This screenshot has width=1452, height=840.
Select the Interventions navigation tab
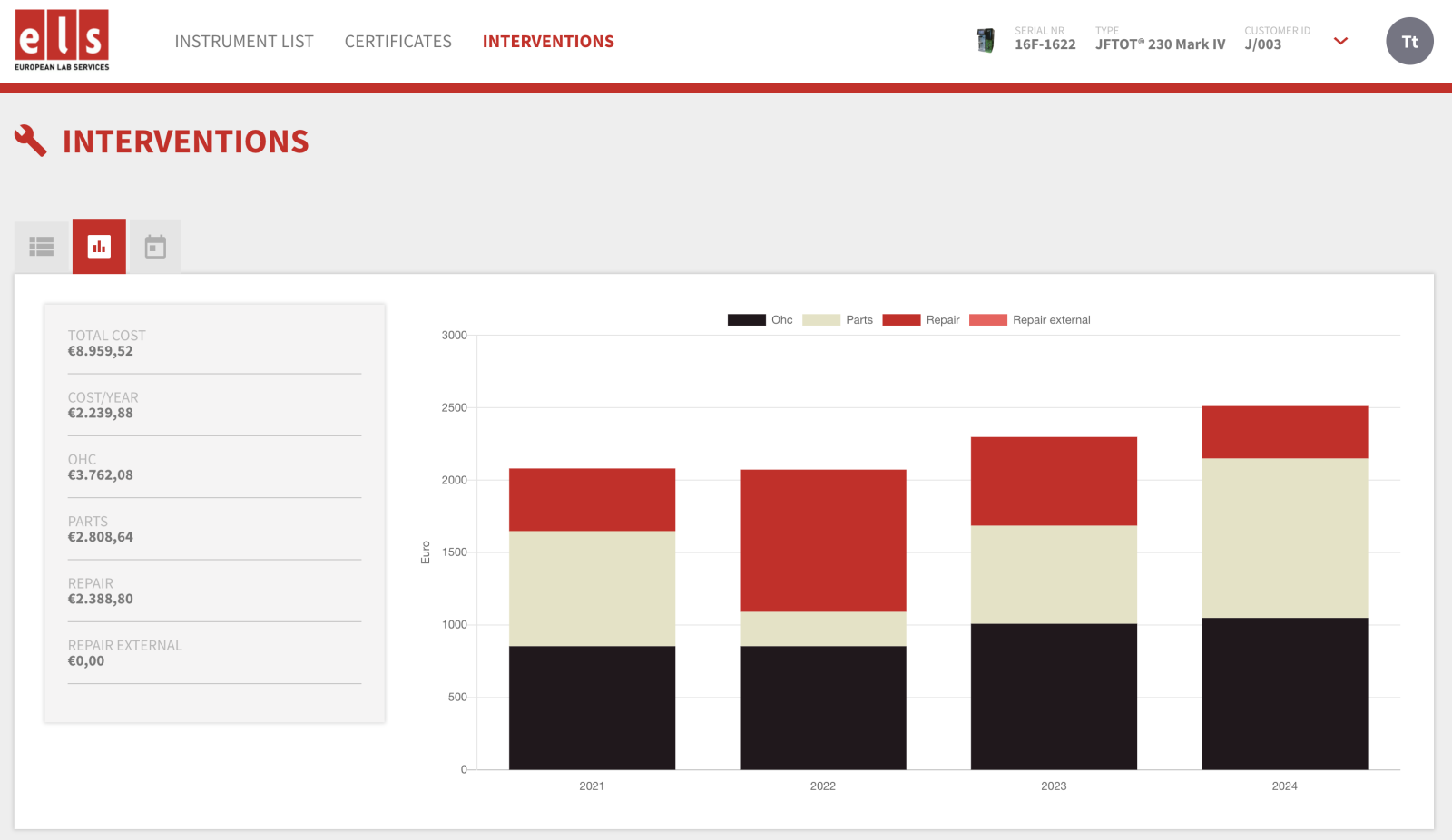[x=548, y=42]
